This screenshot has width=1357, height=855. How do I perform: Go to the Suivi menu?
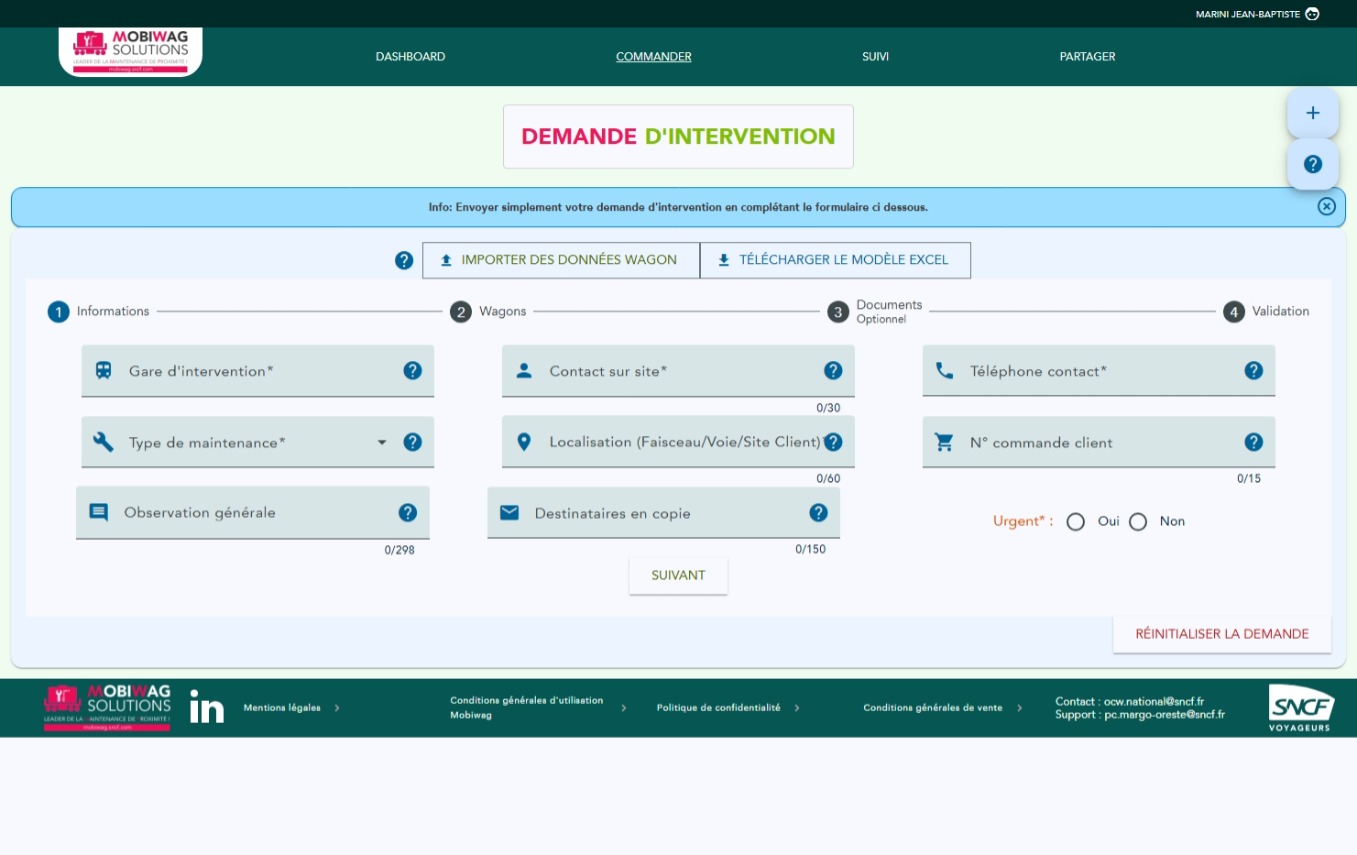(x=875, y=57)
